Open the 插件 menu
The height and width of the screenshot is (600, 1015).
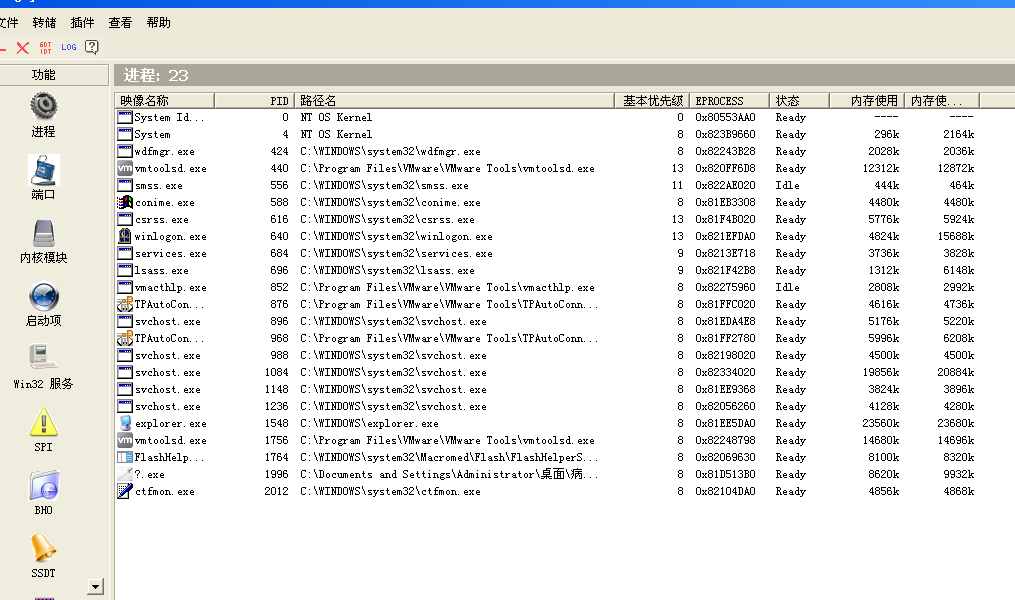tap(83, 22)
